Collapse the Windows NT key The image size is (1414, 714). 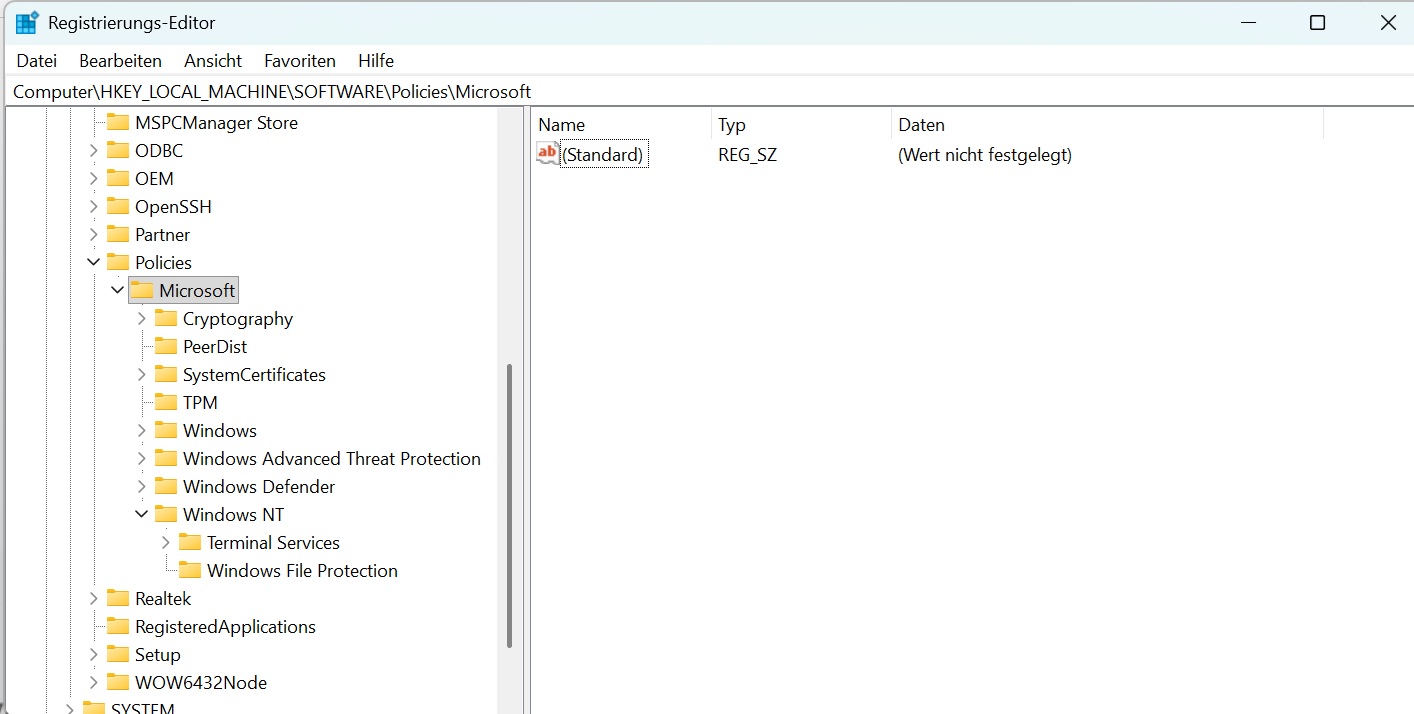tap(142, 515)
